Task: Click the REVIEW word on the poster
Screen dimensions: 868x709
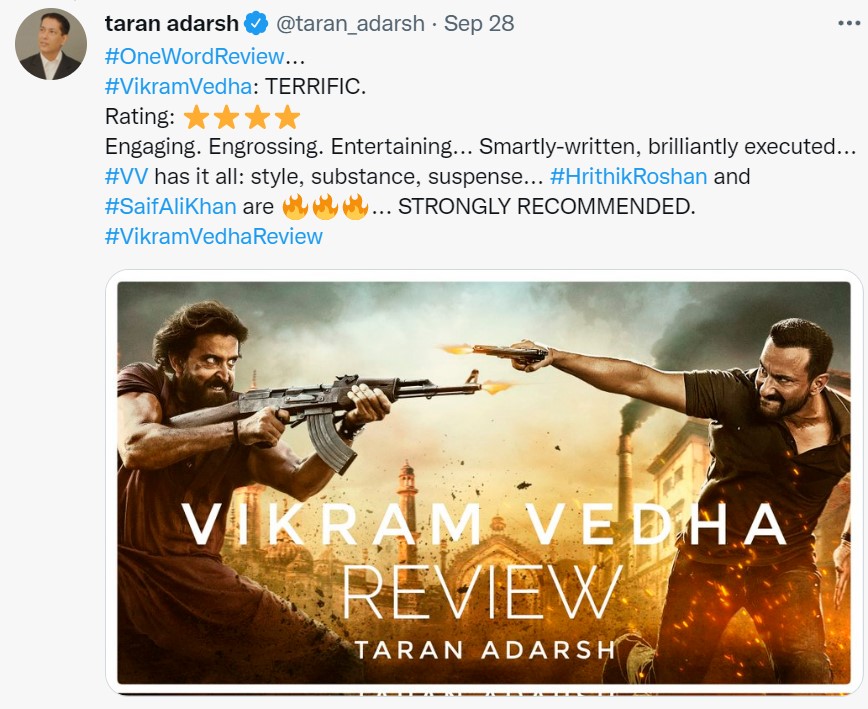Action: [481, 592]
